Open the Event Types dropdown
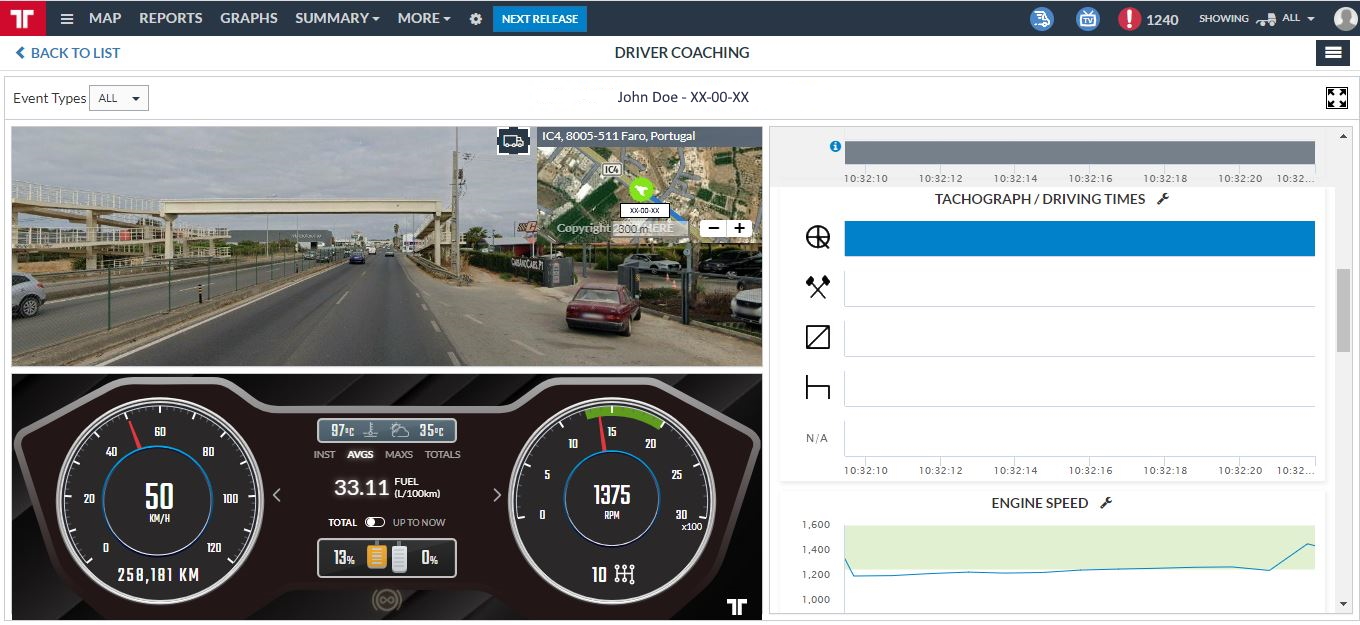This screenshot has height=625, width=1360. pyautogui.click(x=119, y=98)
